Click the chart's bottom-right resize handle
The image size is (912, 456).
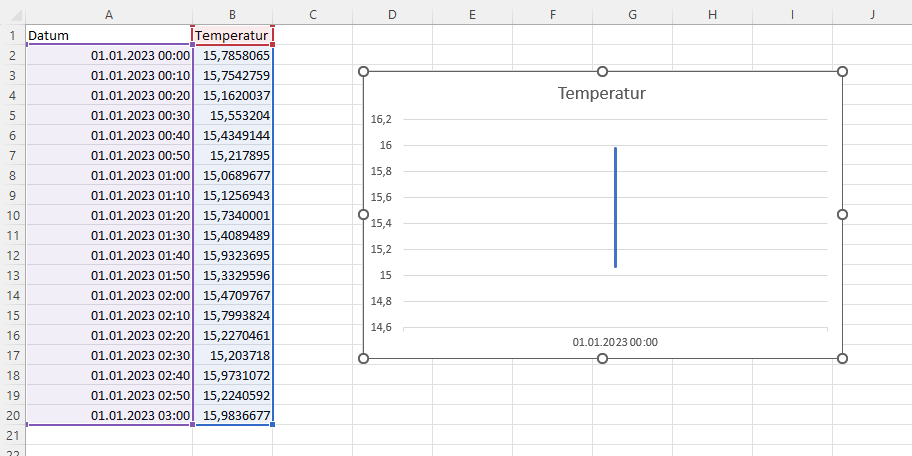pos(842,358)
